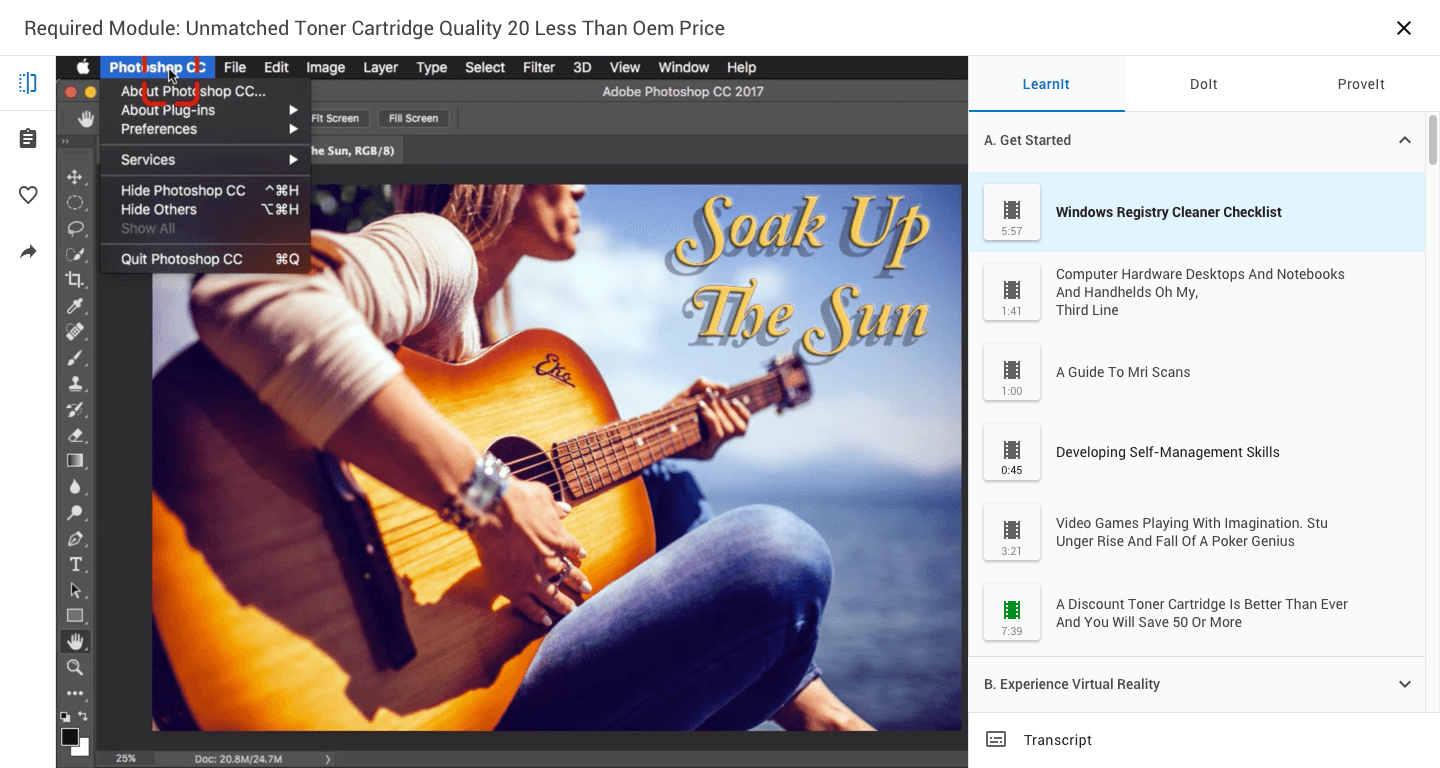Select the Pen tool
This screenshot has height=768, width=1440.
click(75, 539)
